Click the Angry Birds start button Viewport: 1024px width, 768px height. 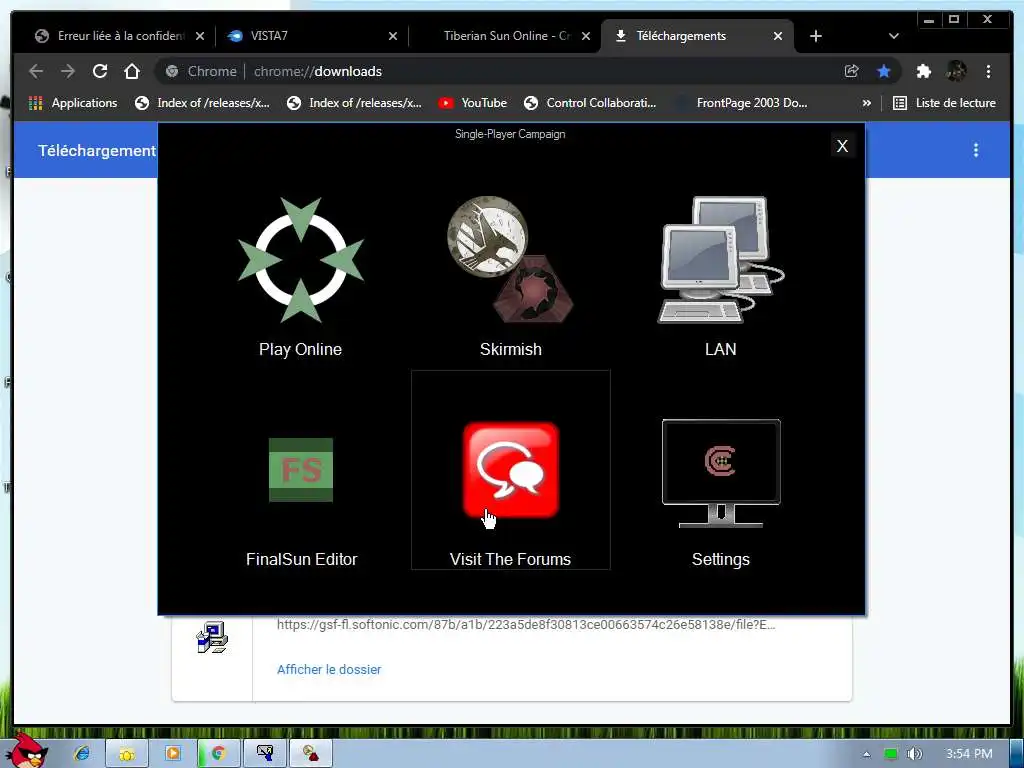[26, 752]
